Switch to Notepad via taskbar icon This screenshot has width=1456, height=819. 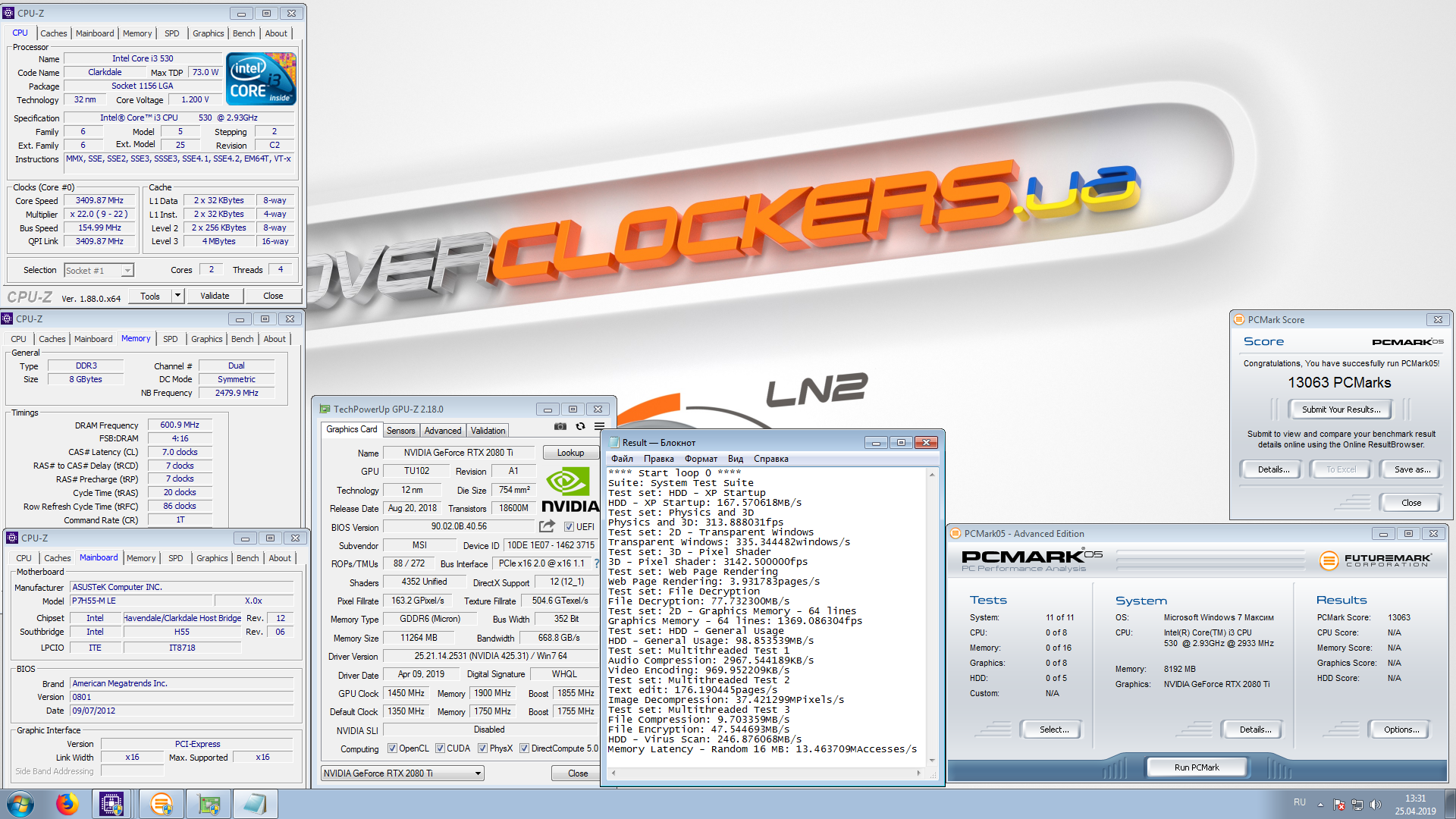[255, 804]
